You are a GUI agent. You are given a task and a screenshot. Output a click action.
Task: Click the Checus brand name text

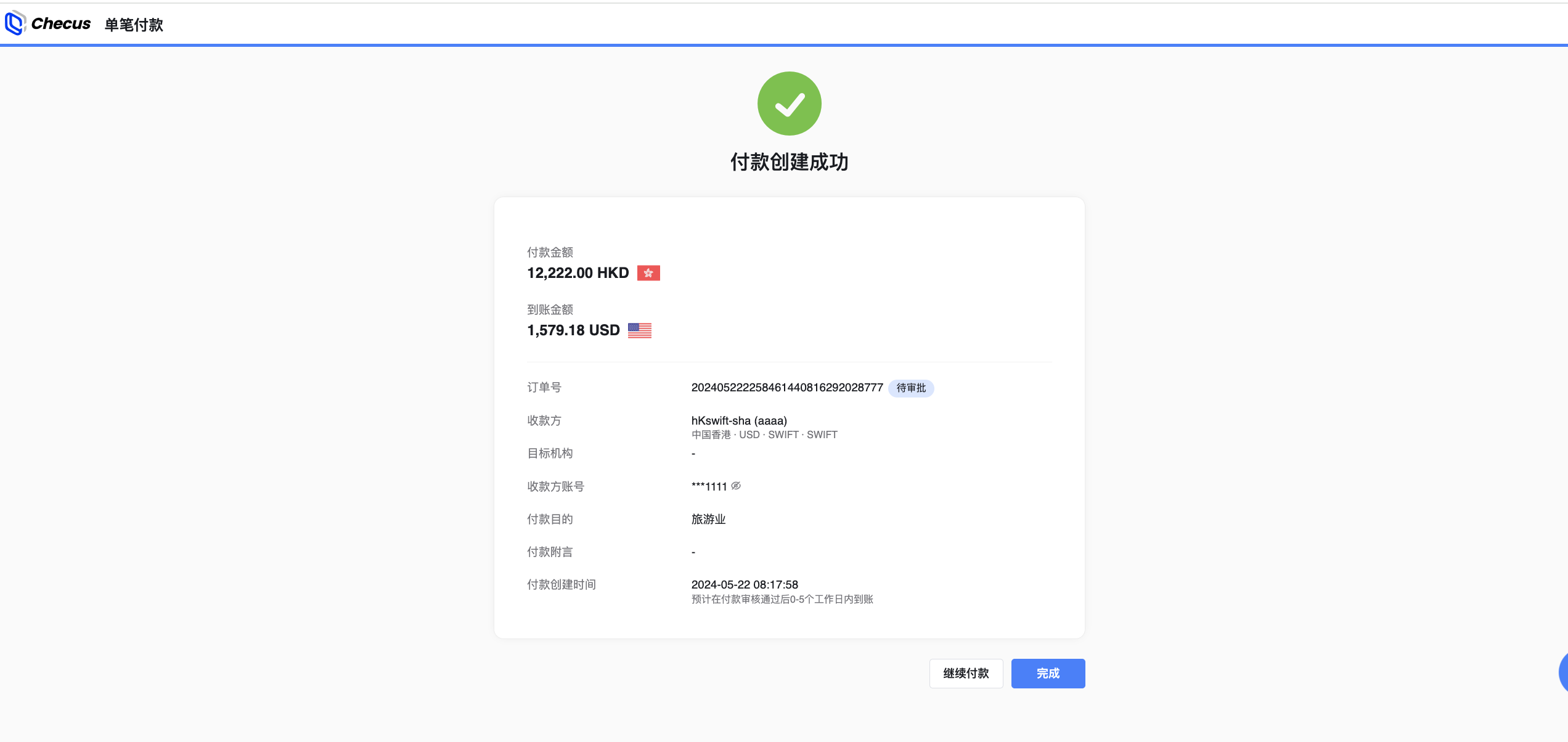(61, 24)
